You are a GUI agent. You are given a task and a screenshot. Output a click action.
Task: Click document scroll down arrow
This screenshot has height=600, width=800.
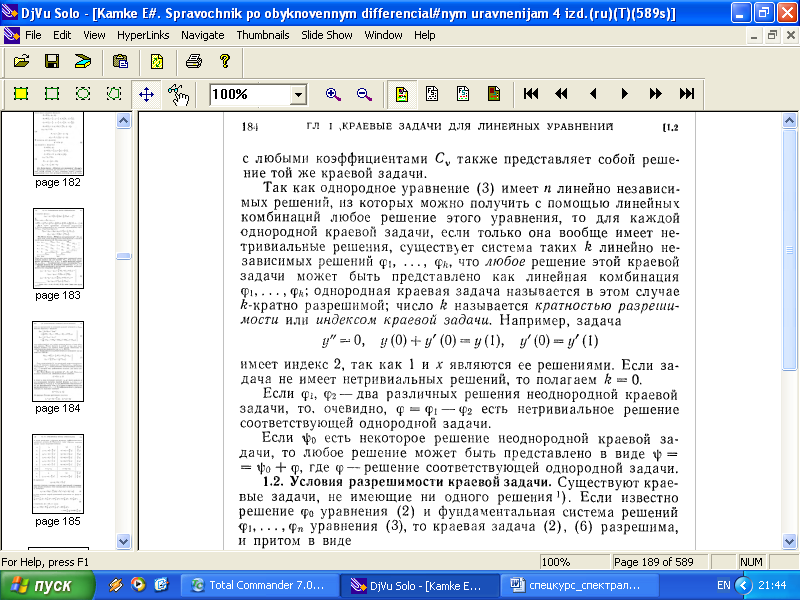789,541
